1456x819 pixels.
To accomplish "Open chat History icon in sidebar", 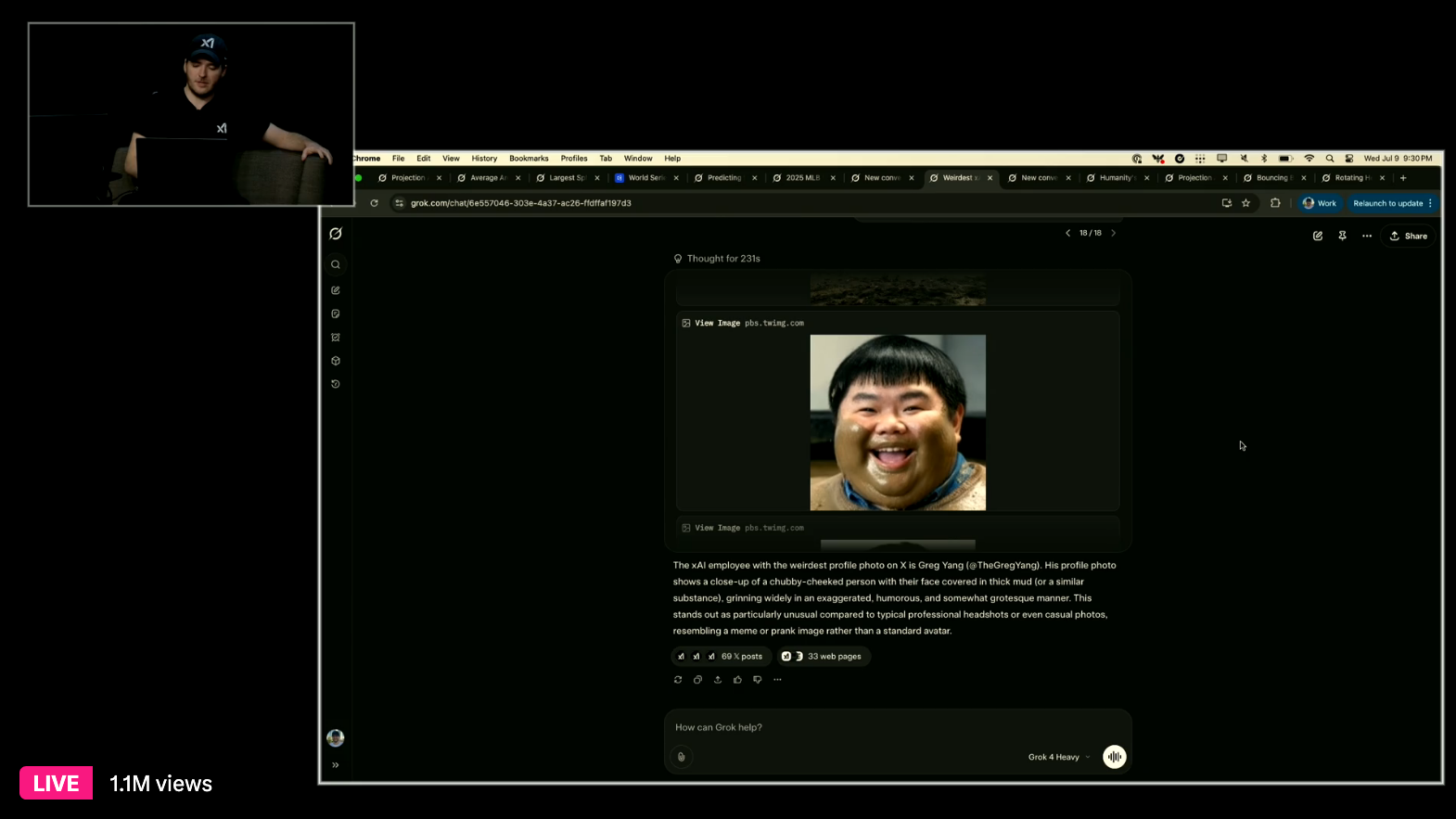I will [336, 384].
